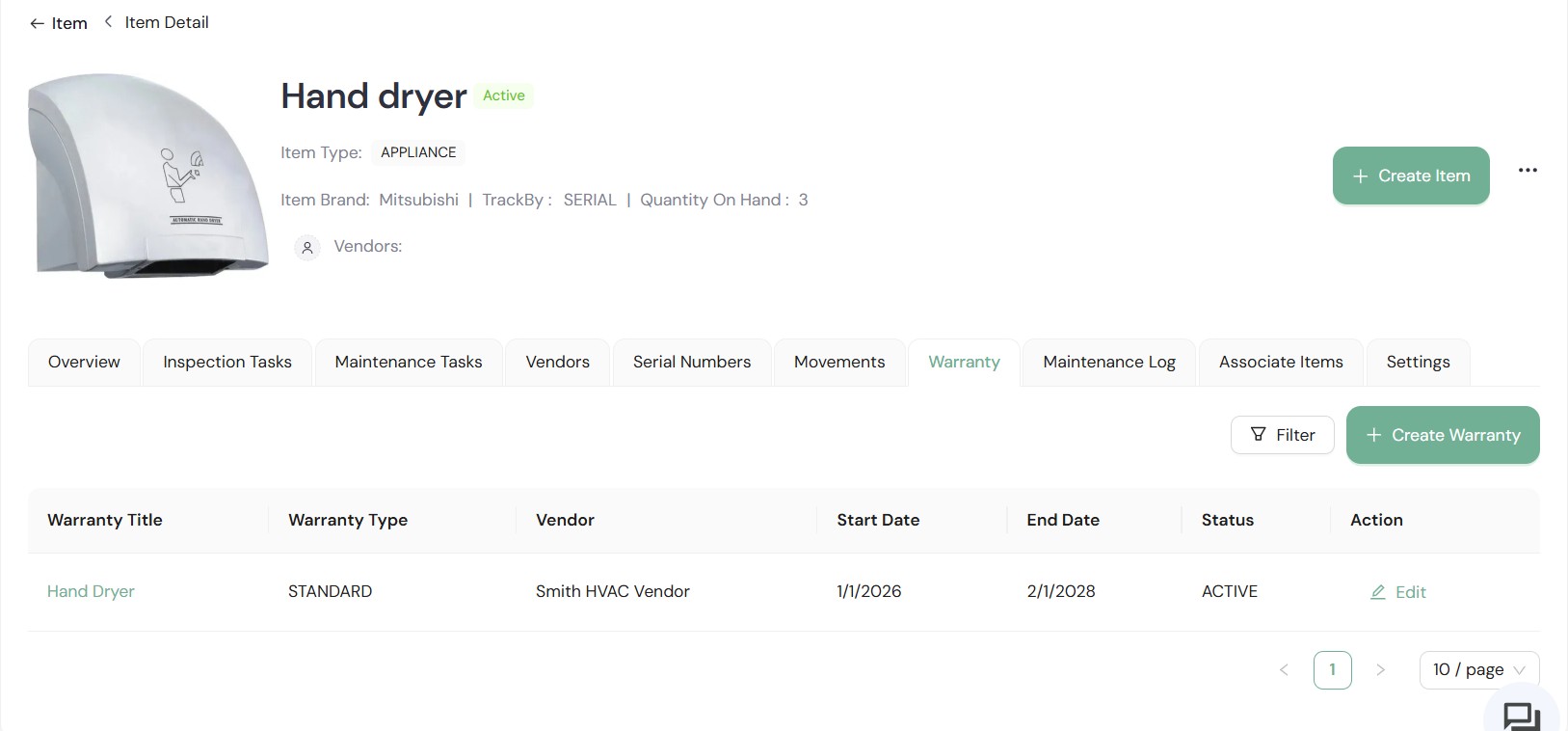Select page 1 in pagination
This screenshot has width=1568, height=731.
1332,669
